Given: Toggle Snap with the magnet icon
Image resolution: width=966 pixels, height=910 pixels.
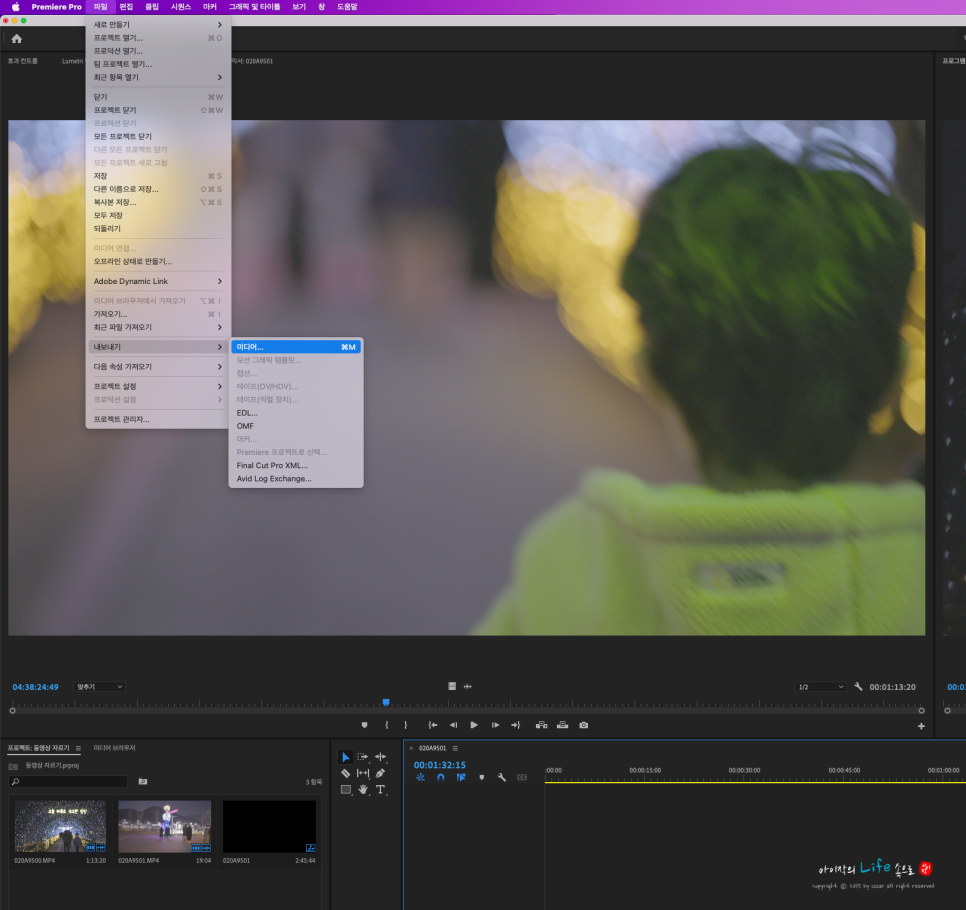Looking at the screenshot, I should (x=440, y=778).
